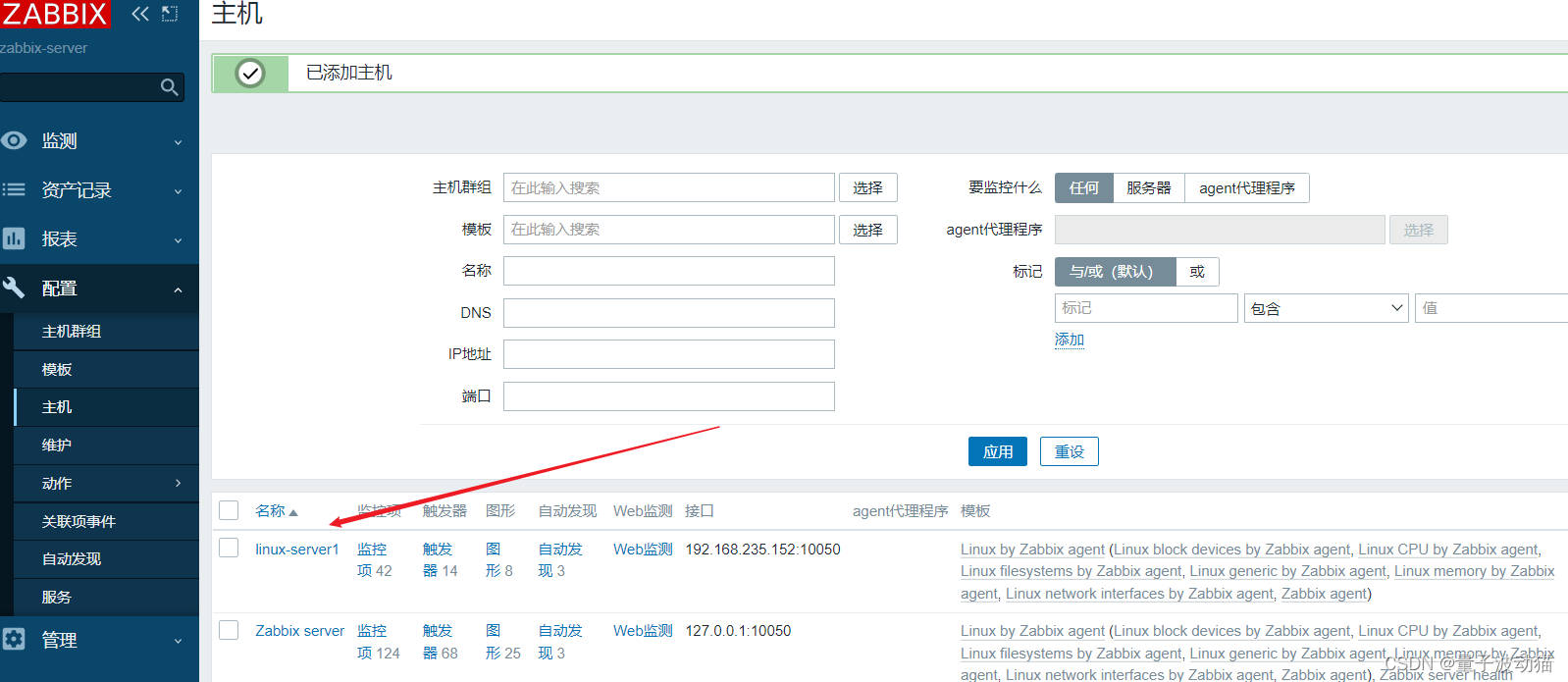Focus the tag 值 field
1568x682 pixels.
1491,308
